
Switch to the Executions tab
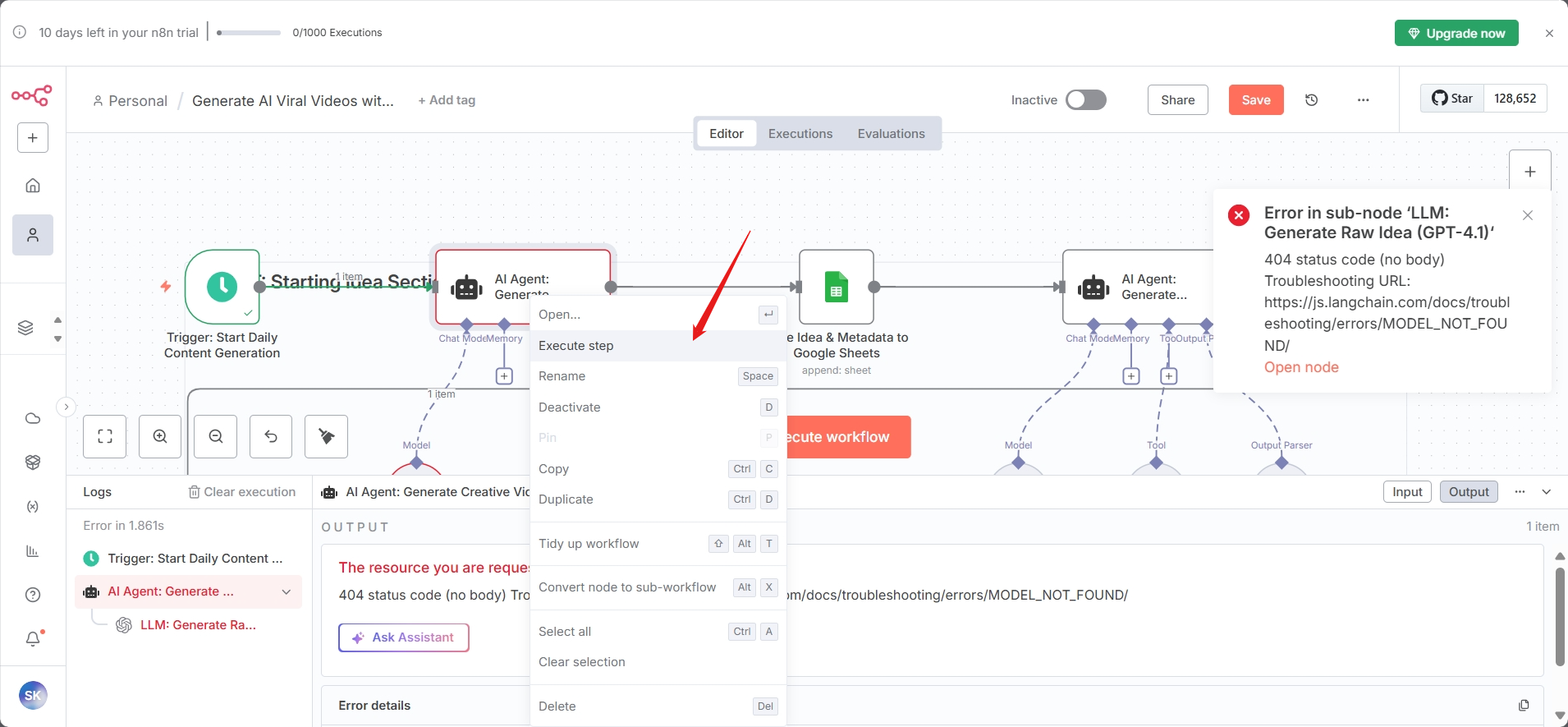tap(800, 134)
